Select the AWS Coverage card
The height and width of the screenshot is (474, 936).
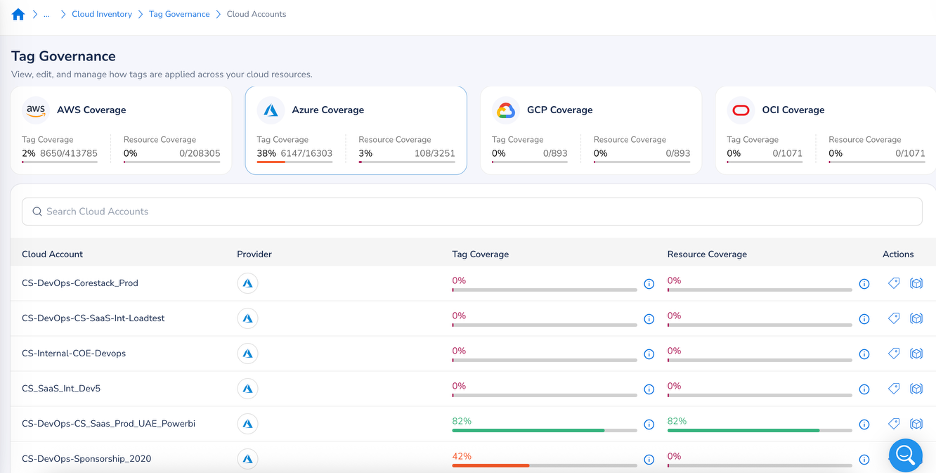pyautogui.click(x=121, y=130)
